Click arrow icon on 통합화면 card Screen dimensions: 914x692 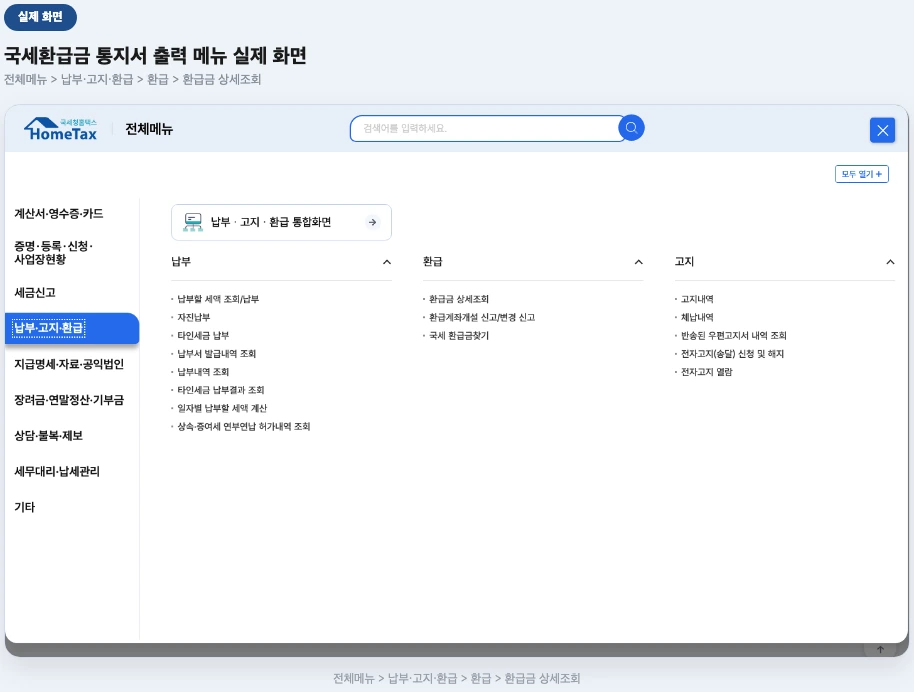[x=372, y=222]
